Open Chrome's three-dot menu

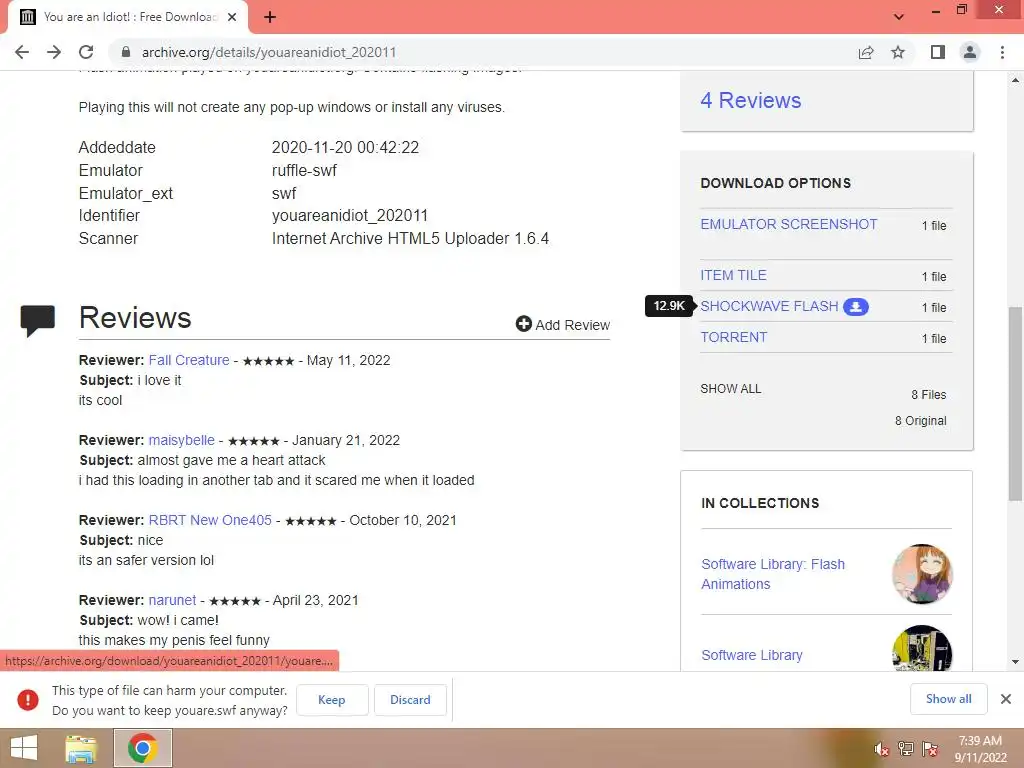pos(1002,52)
